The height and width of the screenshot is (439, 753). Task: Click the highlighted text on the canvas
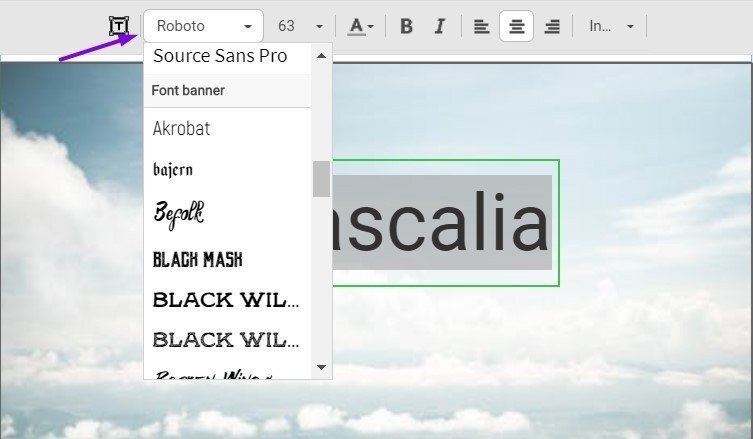(x=442, y=223)
